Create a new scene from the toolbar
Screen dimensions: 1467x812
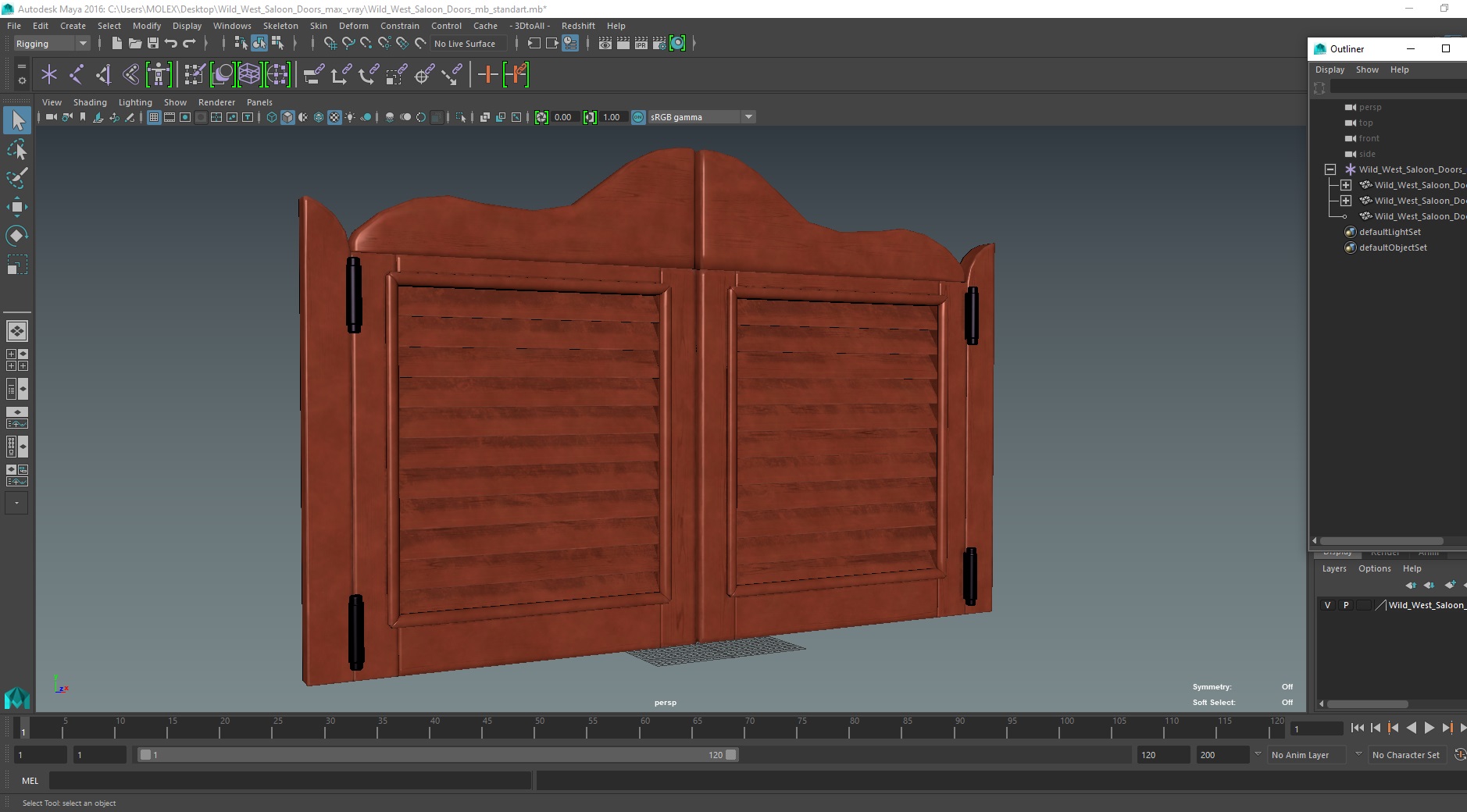point(116,44)
